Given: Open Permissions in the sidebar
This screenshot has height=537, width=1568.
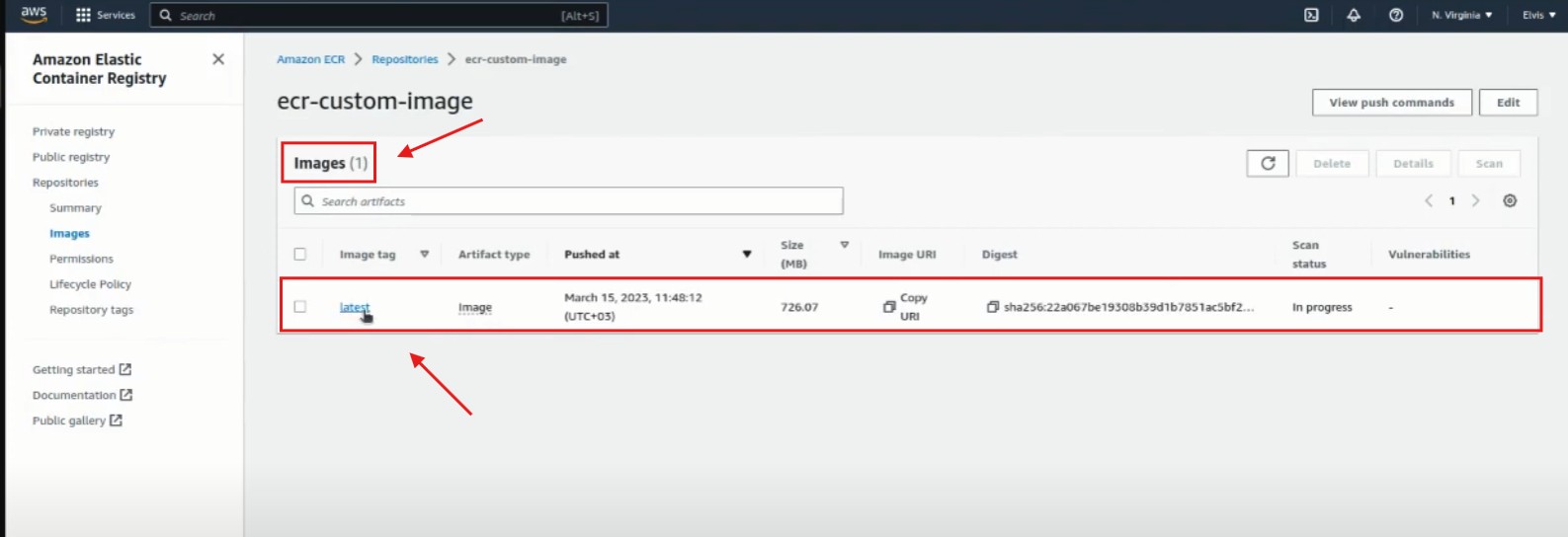Looking at the screenshot, I should [x=81, y=259].
